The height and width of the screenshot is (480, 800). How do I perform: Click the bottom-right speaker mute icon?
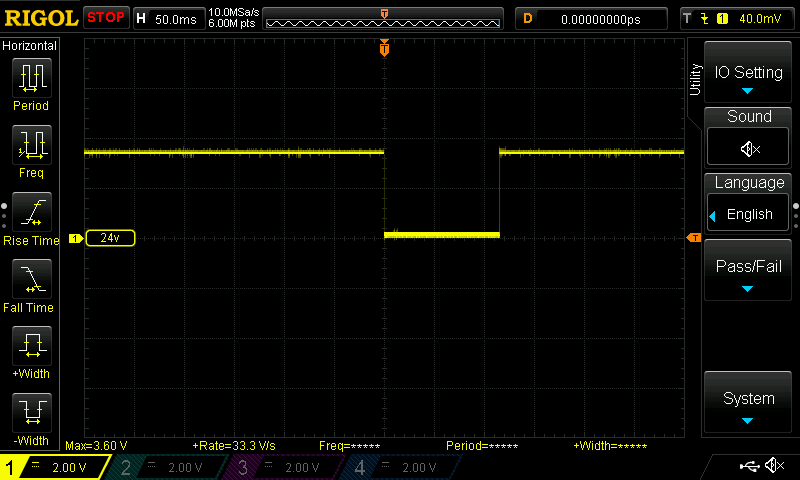774,466
